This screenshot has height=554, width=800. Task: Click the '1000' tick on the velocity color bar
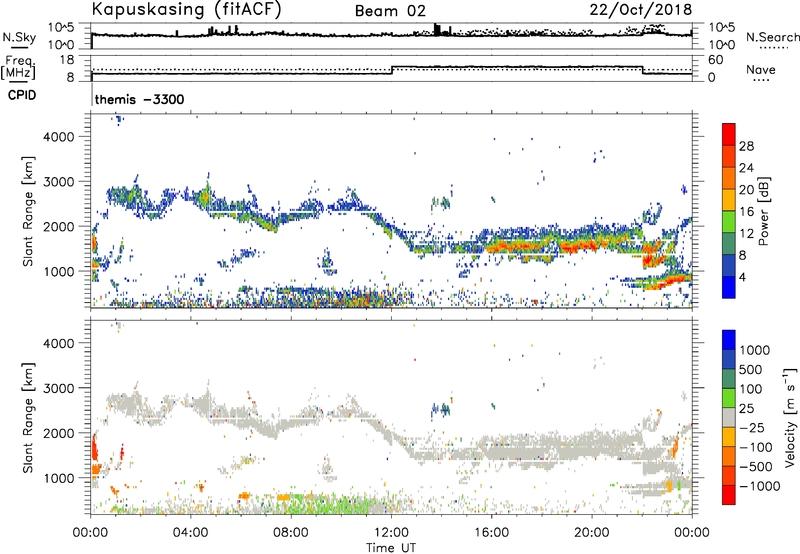[755, 350]
